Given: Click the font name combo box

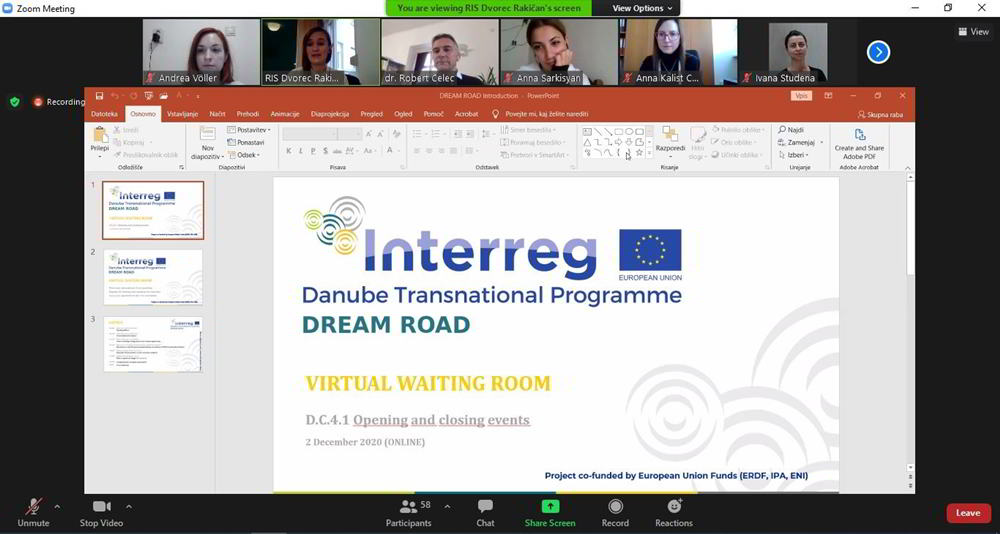Looking at the screenshot, I should 309,134.
